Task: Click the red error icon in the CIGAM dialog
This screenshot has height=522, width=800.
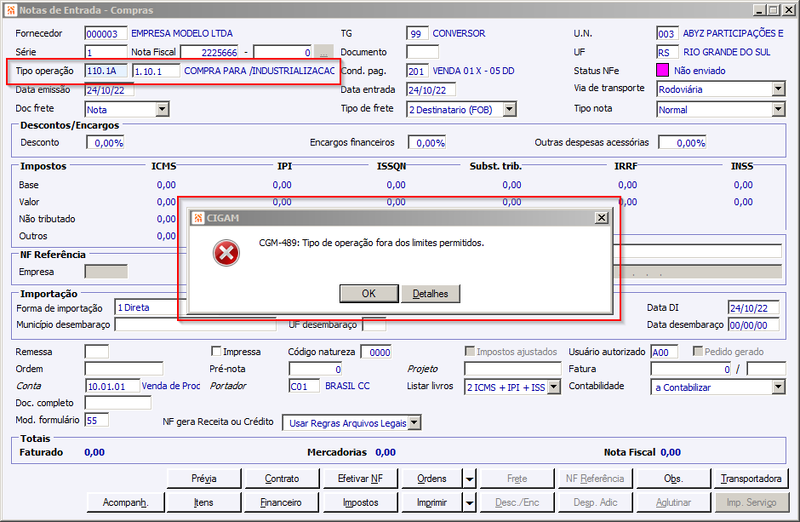Action: (226, 253)
